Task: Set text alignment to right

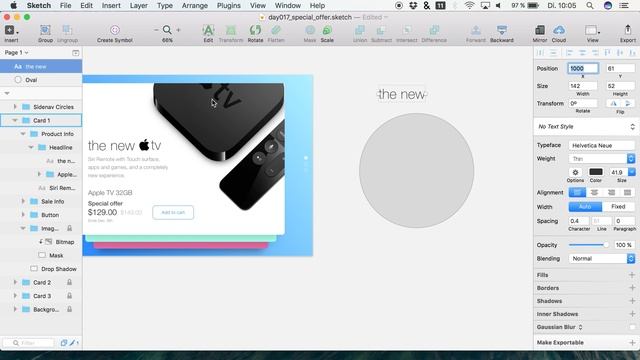Action: (611, 192)
